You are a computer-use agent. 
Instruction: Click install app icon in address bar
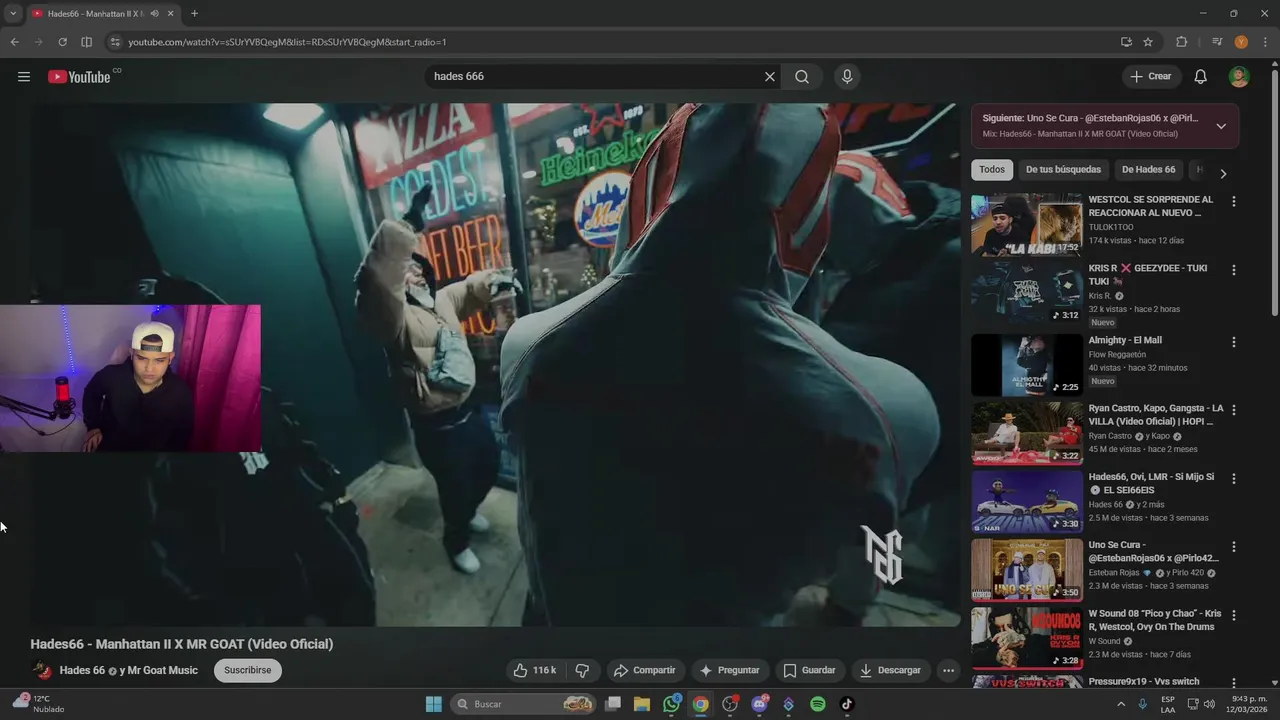click(x=1126, y=42)
